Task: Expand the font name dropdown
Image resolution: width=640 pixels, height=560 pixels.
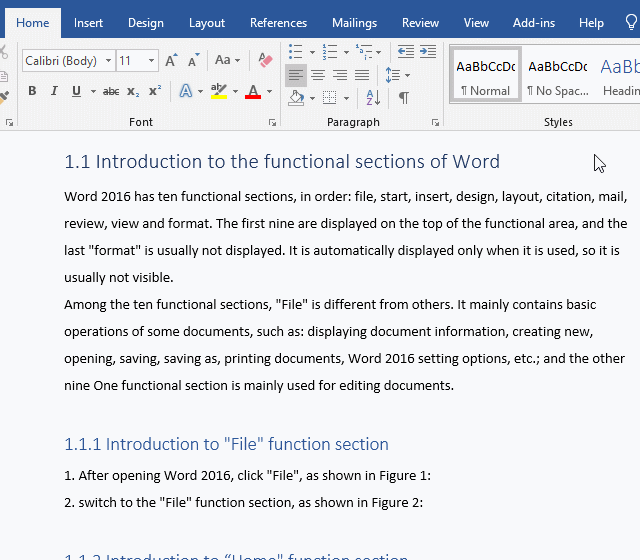Action: (x=108, y=60)
